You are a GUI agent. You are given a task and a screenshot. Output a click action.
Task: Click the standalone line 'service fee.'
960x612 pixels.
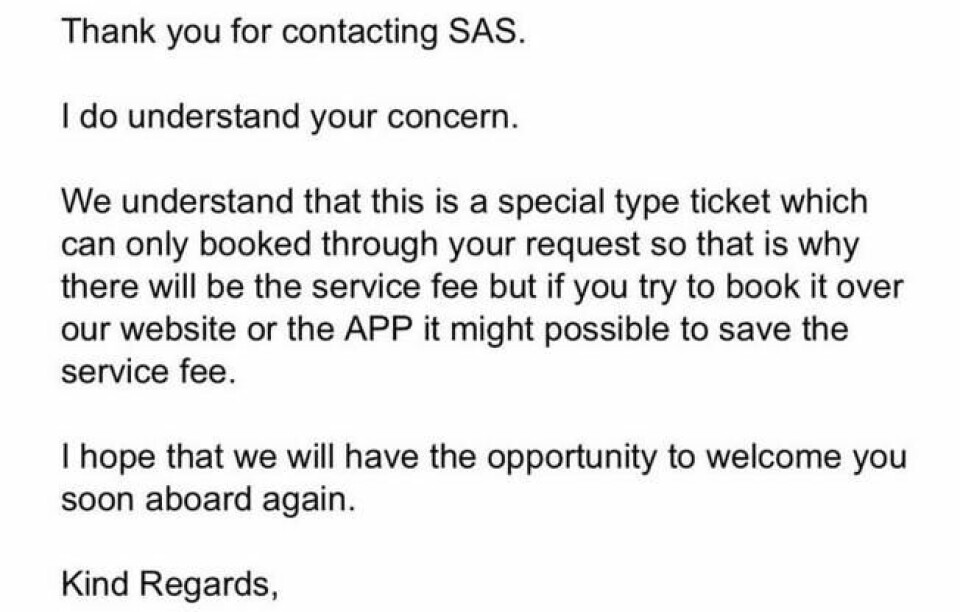(149, 372)
